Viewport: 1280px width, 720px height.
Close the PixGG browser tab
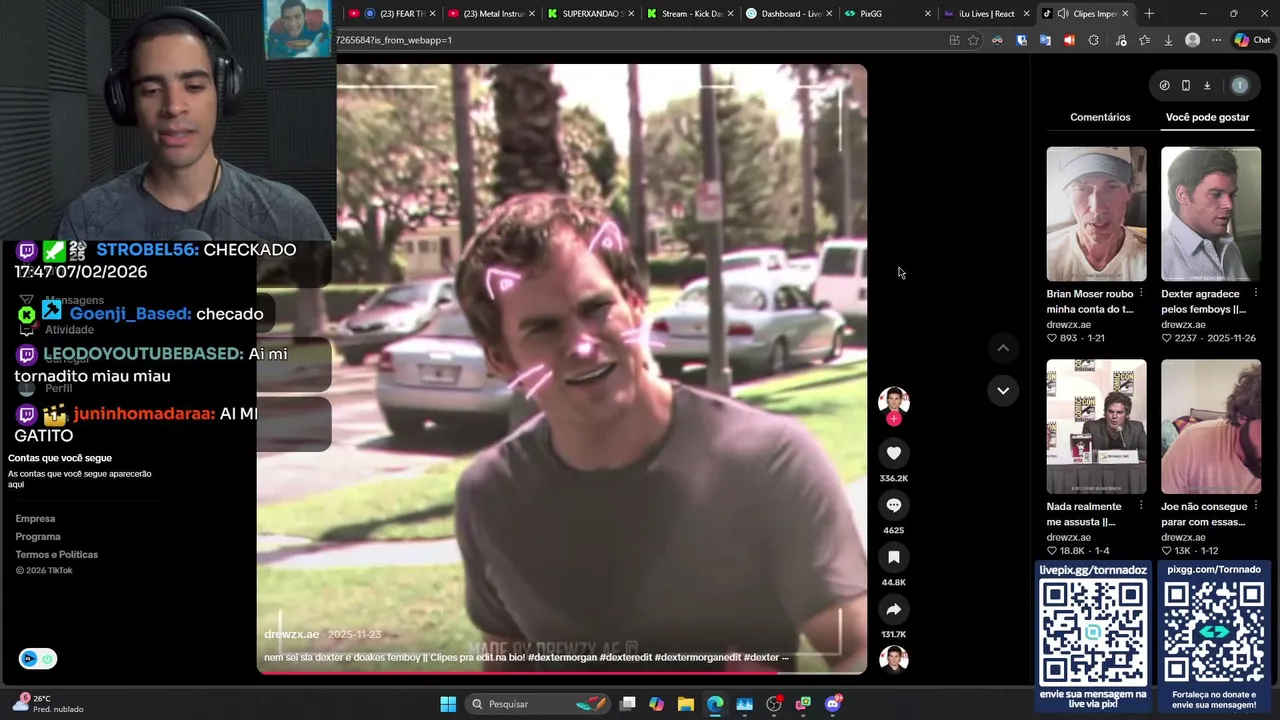(927, 14)
